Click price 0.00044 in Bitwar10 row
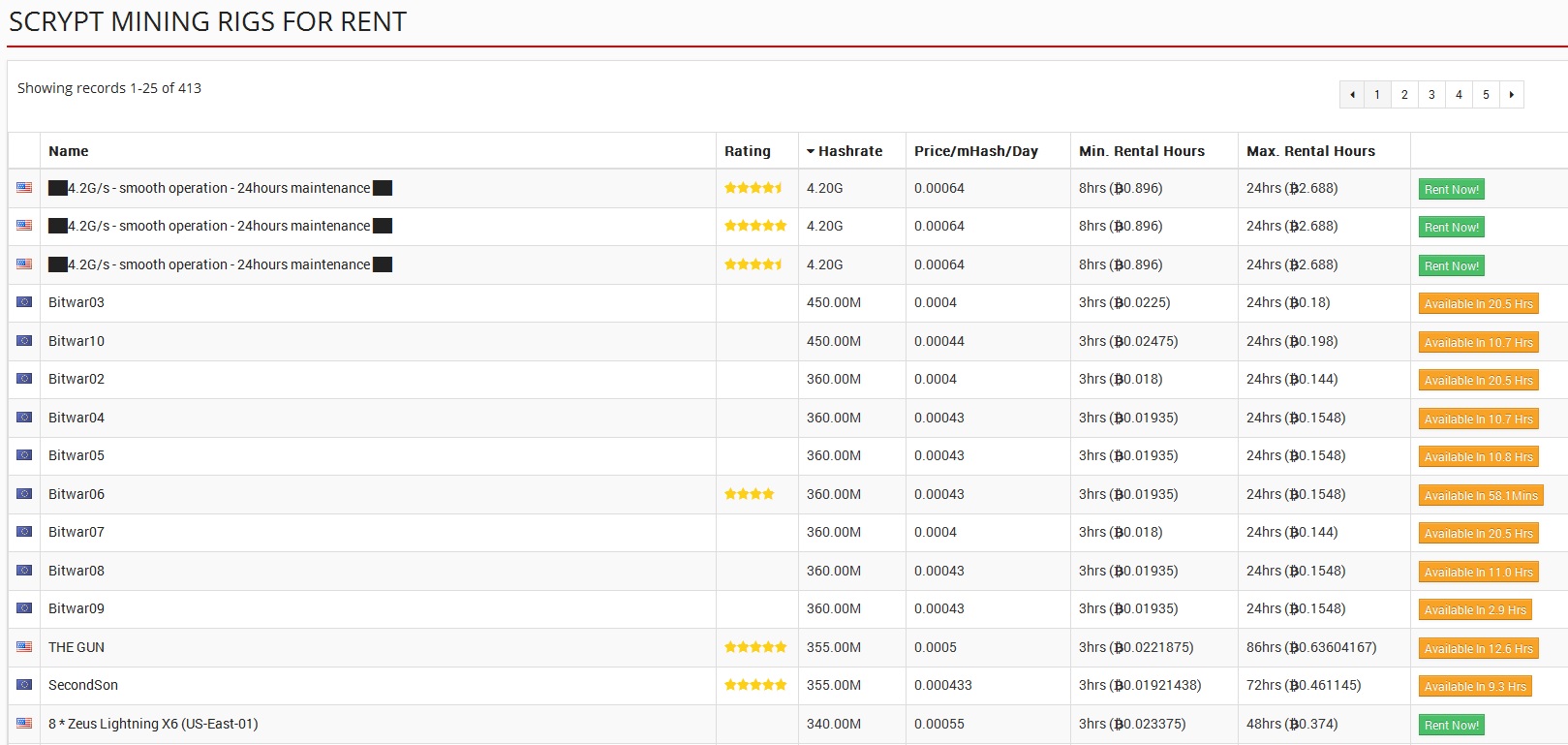The height and width of the screenshot is (745, 1568). pos(939,341)
